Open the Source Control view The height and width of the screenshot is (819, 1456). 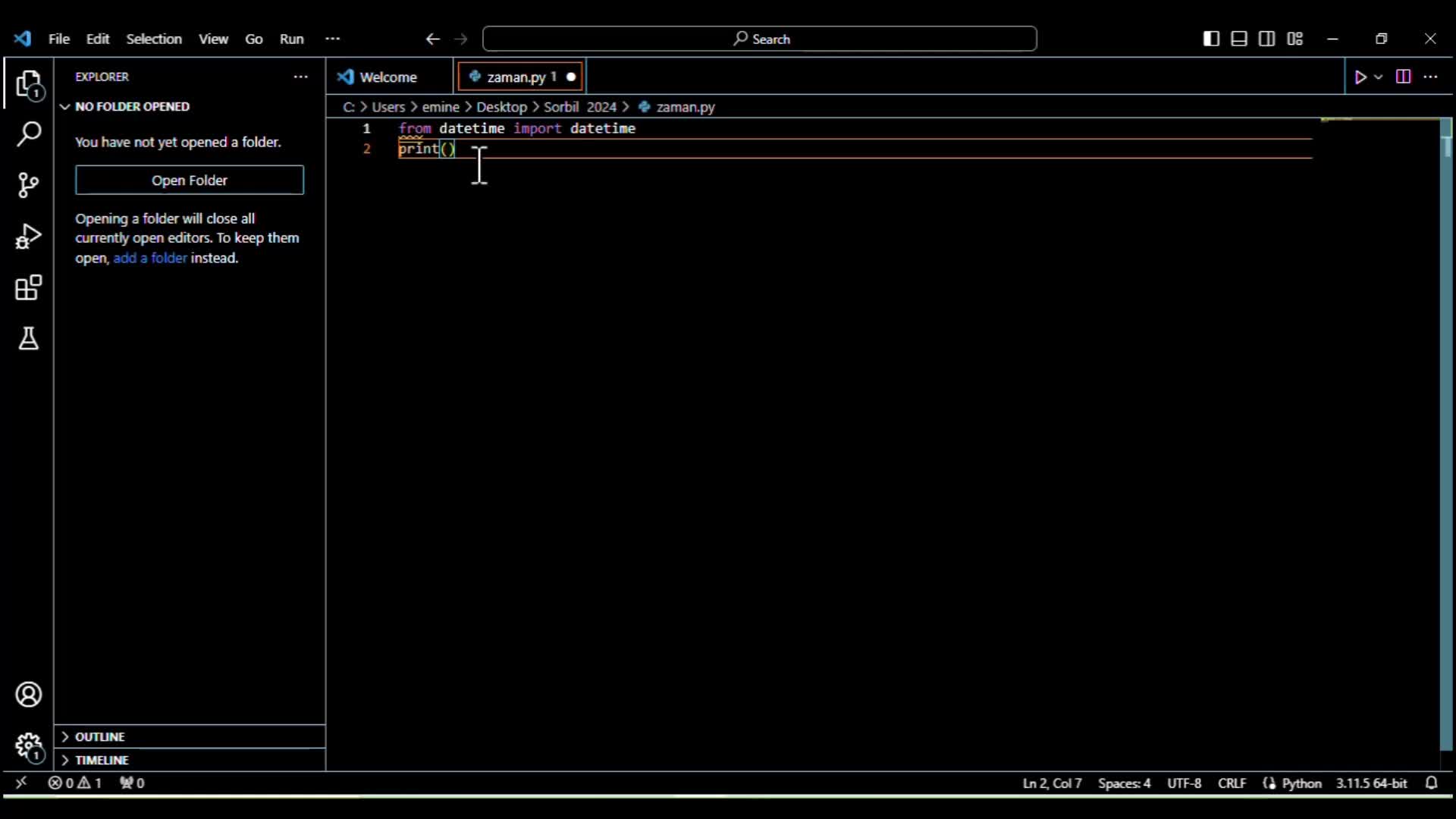click(29, 185)
